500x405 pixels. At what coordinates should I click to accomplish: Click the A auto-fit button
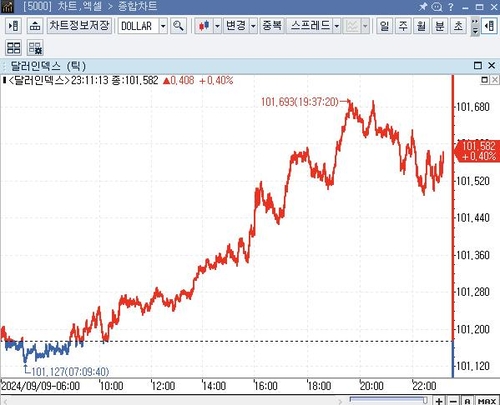pyautogui.click(x=467, y=401)
